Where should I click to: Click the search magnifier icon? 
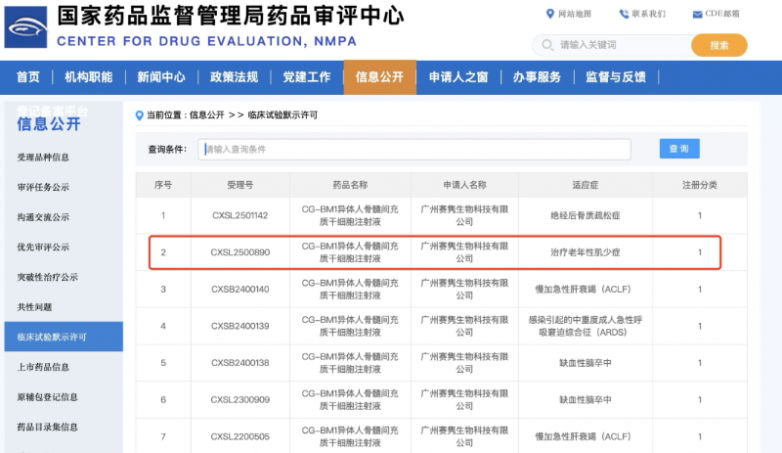click(x=547, y=45)
